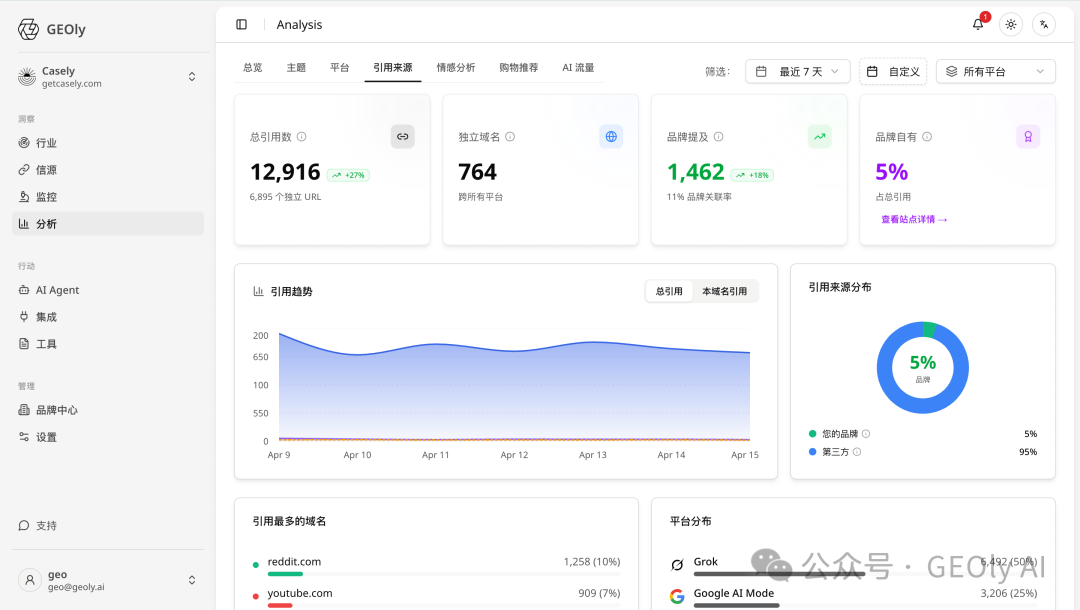Switch to the 购物推荐 tab

point(519,67)
